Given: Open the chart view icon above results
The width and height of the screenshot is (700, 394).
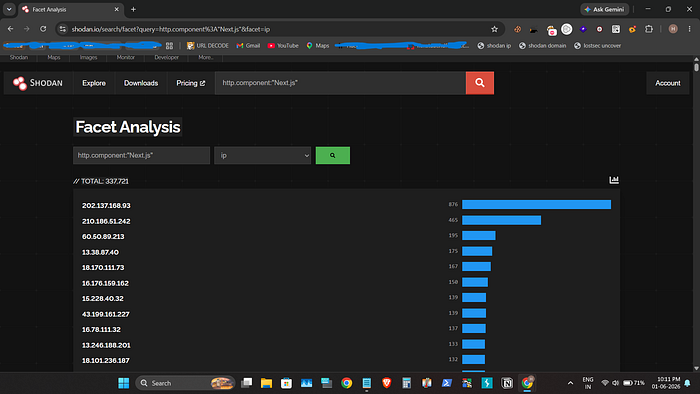Looking at the screenshot, I should [614, 180].
